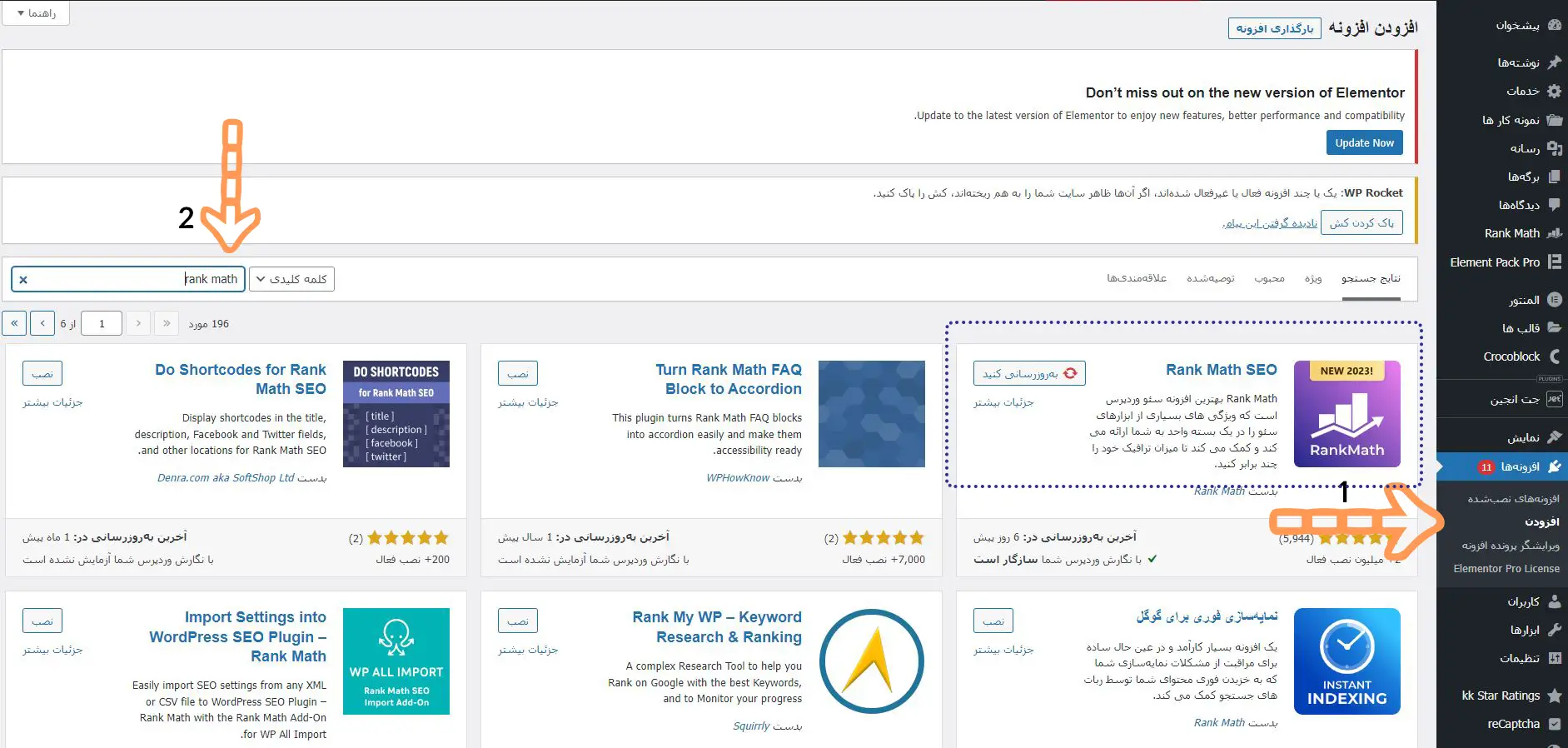Image resolution: width=1568 pixels, height=748 pixels.
Task: Open the Squirrly author link
Action: (x=751, y=726)
